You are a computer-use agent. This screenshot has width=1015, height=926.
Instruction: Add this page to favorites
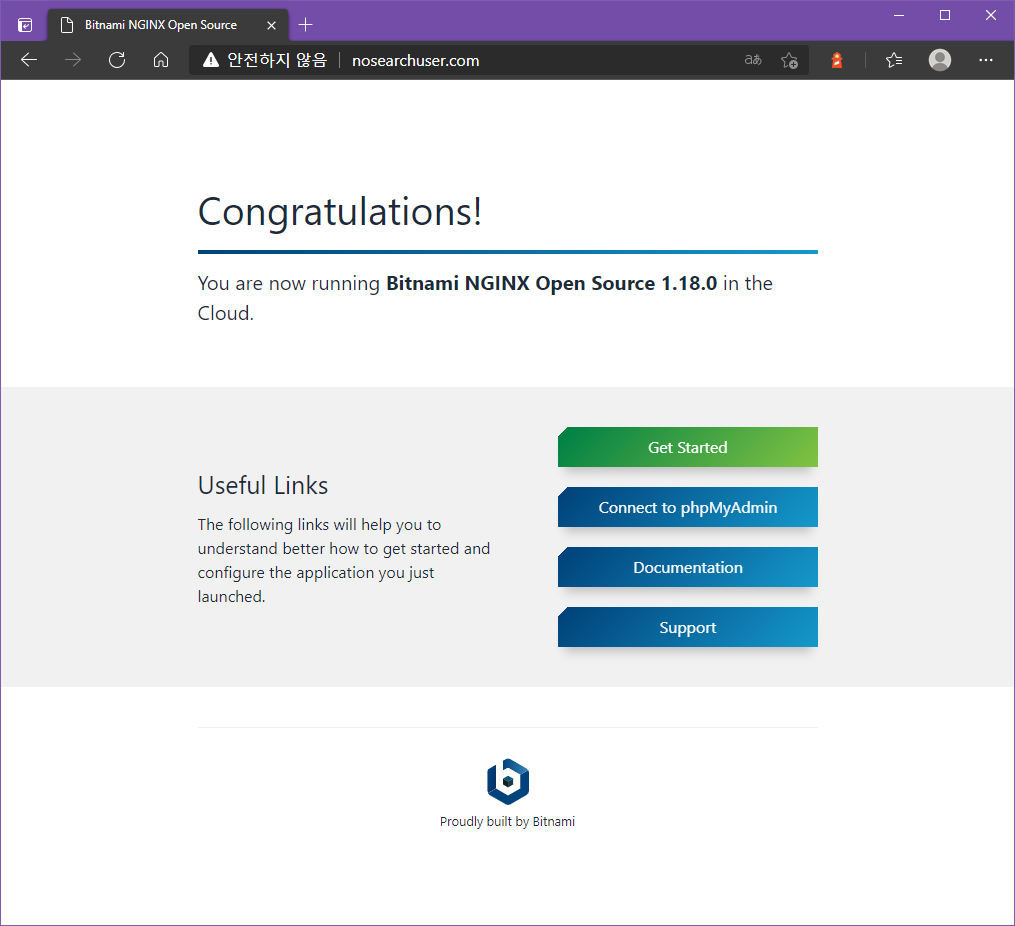[789, 60]
